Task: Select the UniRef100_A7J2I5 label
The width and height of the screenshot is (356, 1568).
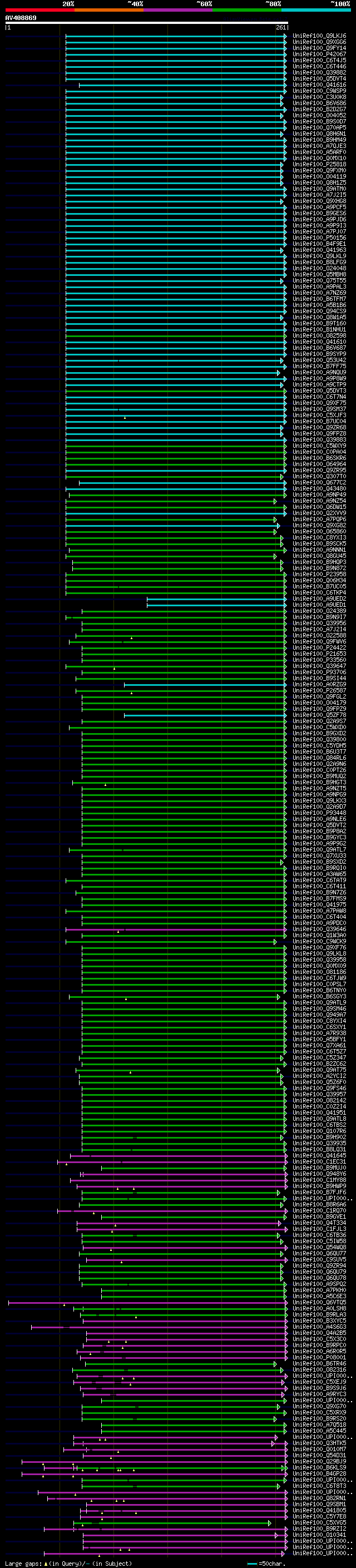Action: click(319, 195)
